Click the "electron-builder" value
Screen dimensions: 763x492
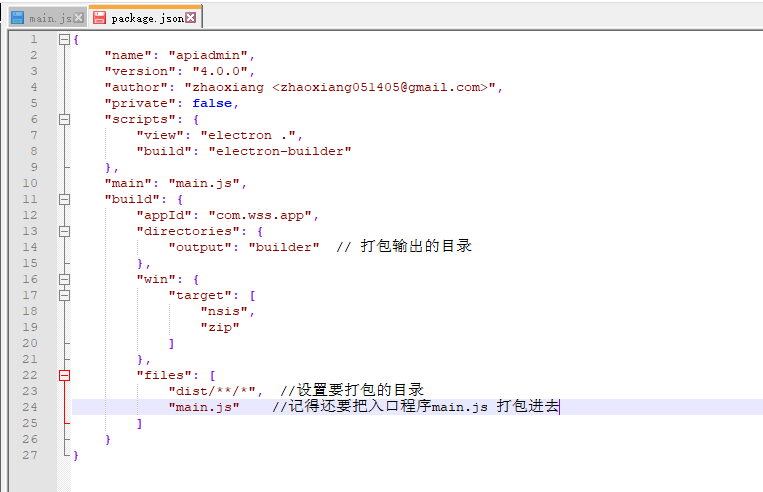coord(280,151)
